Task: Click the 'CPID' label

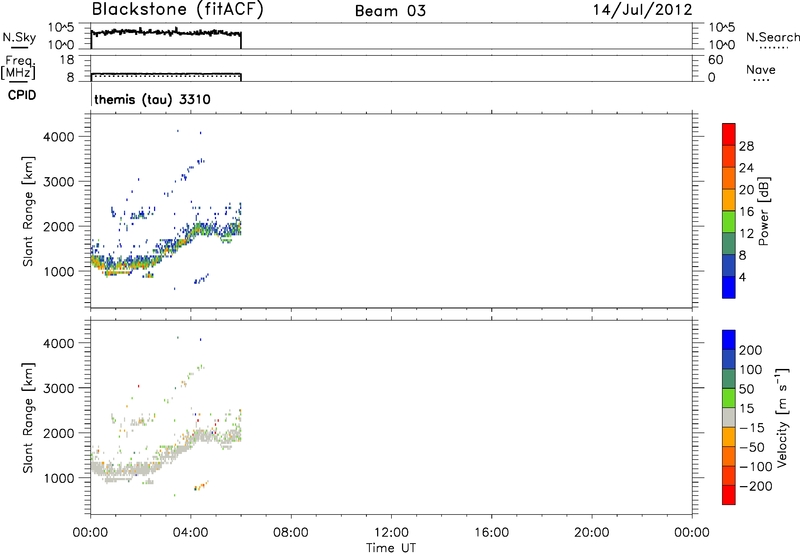Action: tap(22, 95)
